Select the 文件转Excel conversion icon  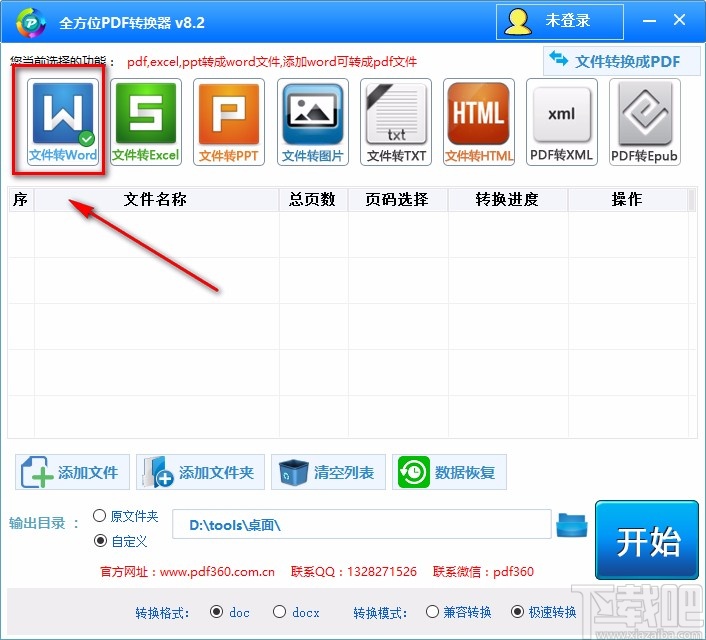coord(146,122)
